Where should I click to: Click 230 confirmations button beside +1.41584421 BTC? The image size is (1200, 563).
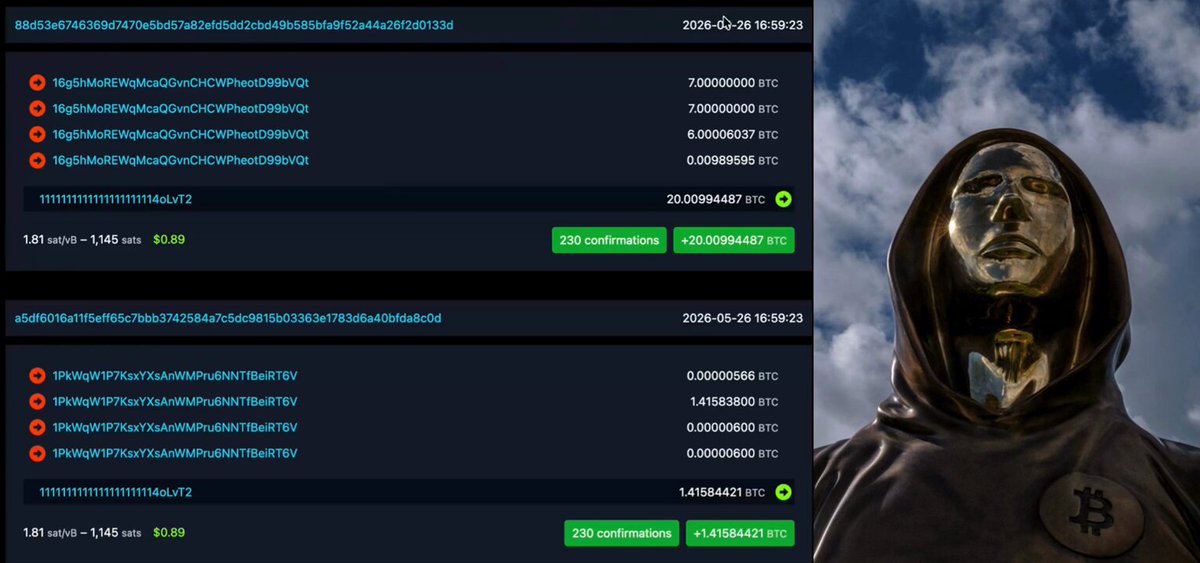click(621, 533)
